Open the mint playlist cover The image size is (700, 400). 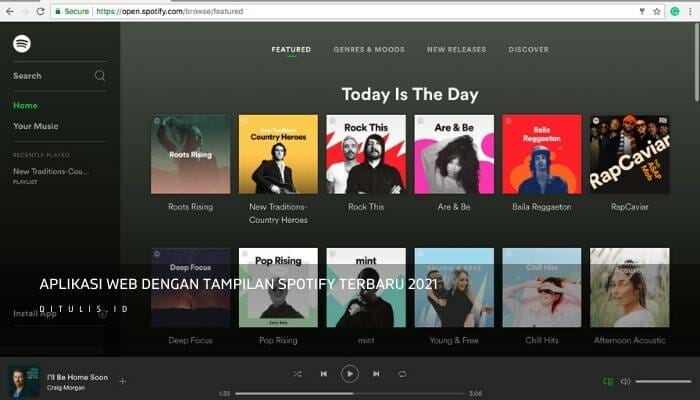[366, 288]
